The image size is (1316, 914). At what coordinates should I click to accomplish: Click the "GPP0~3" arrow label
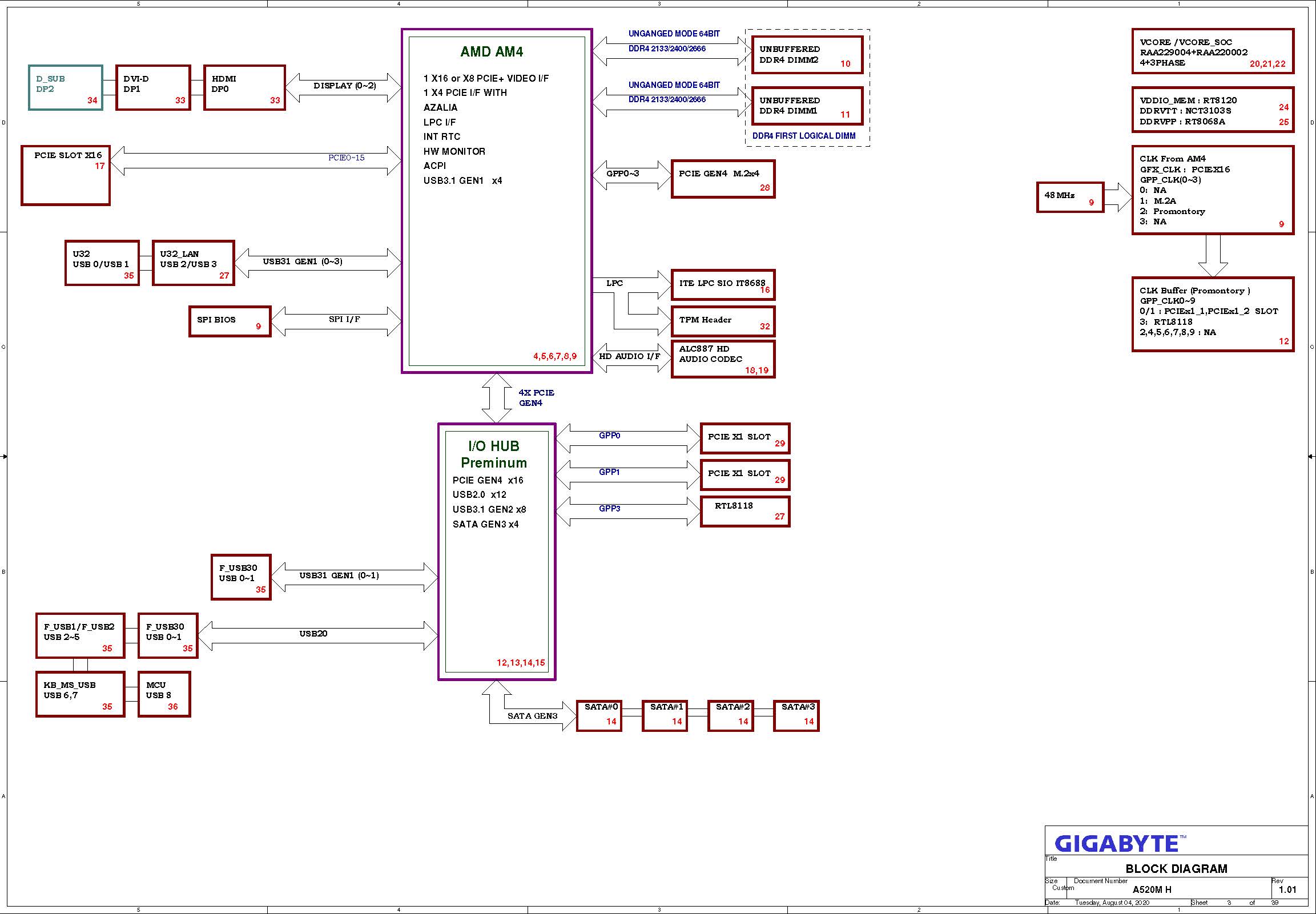coord(622,173)
